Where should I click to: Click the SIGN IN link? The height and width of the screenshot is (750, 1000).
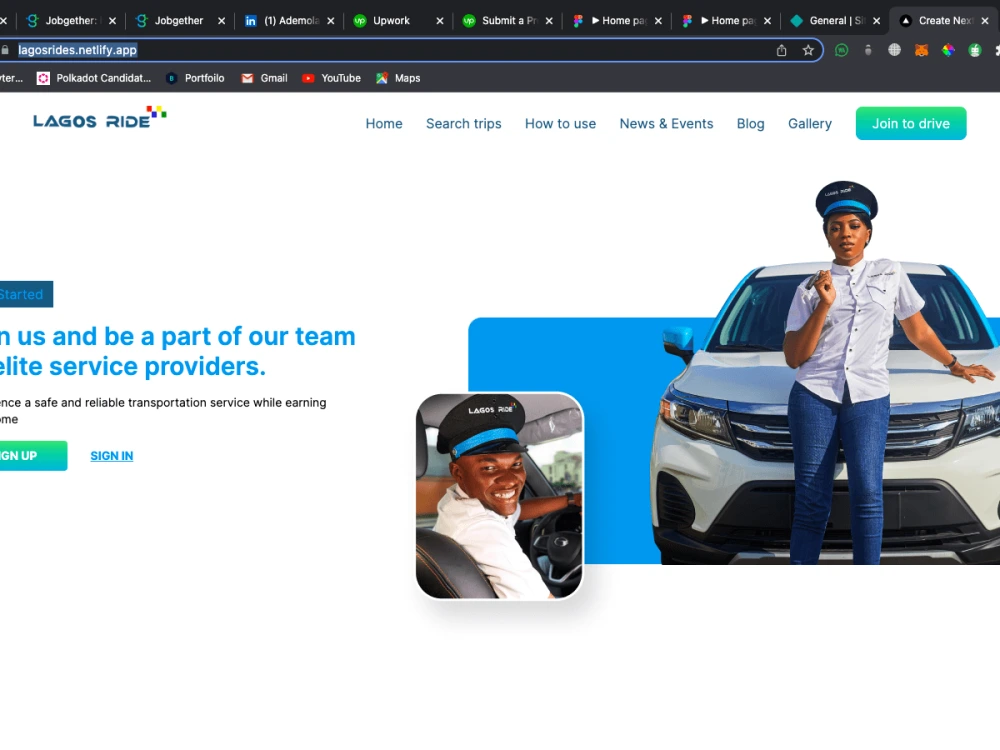point(112,456)
